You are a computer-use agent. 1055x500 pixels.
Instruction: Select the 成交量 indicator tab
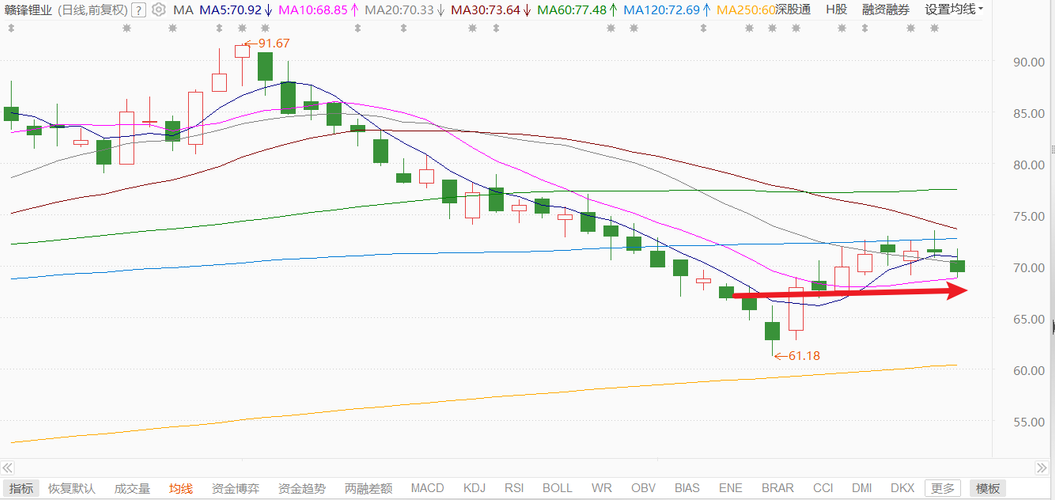click(x=133, y=489)
